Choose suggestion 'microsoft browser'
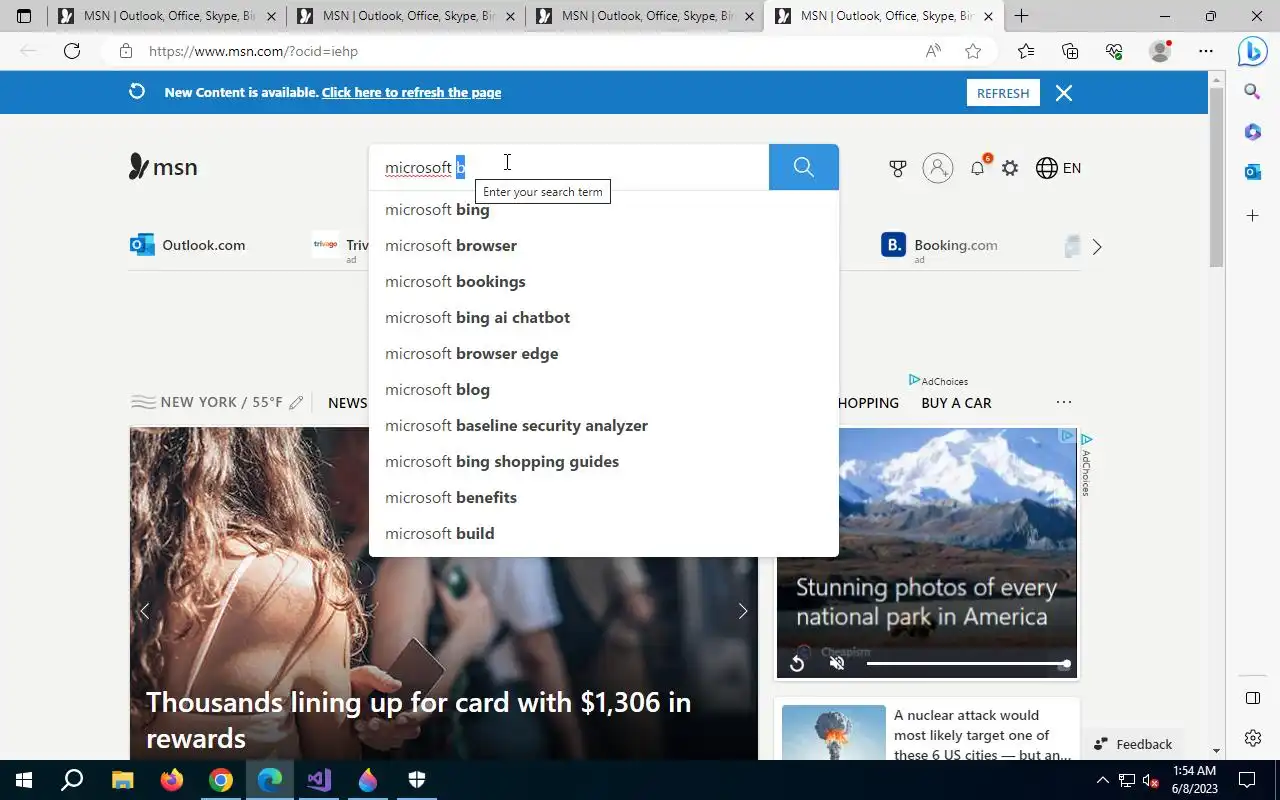 click(x=603, y=245)
